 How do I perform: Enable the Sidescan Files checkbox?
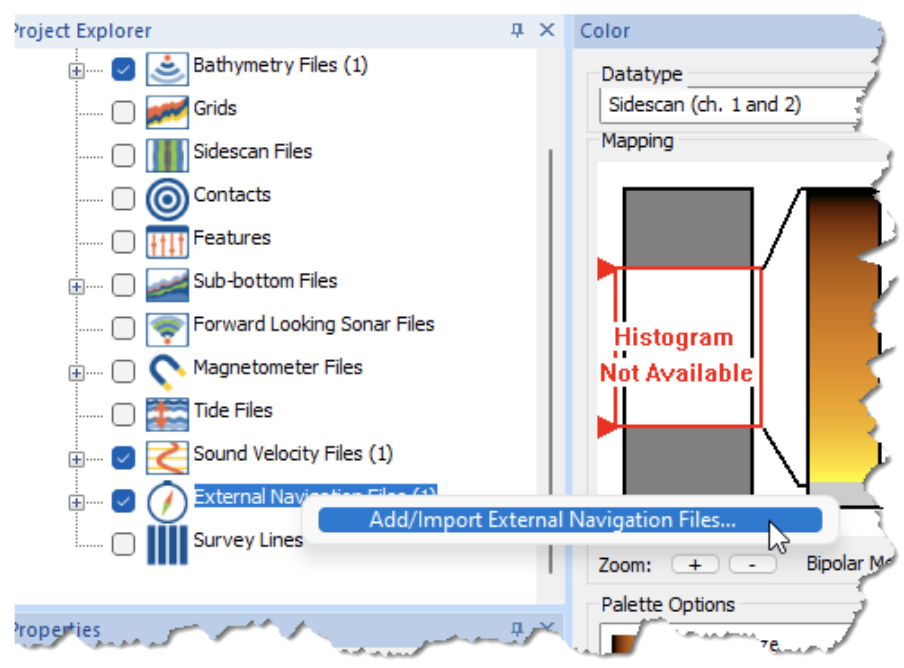(x=123, y=156)
